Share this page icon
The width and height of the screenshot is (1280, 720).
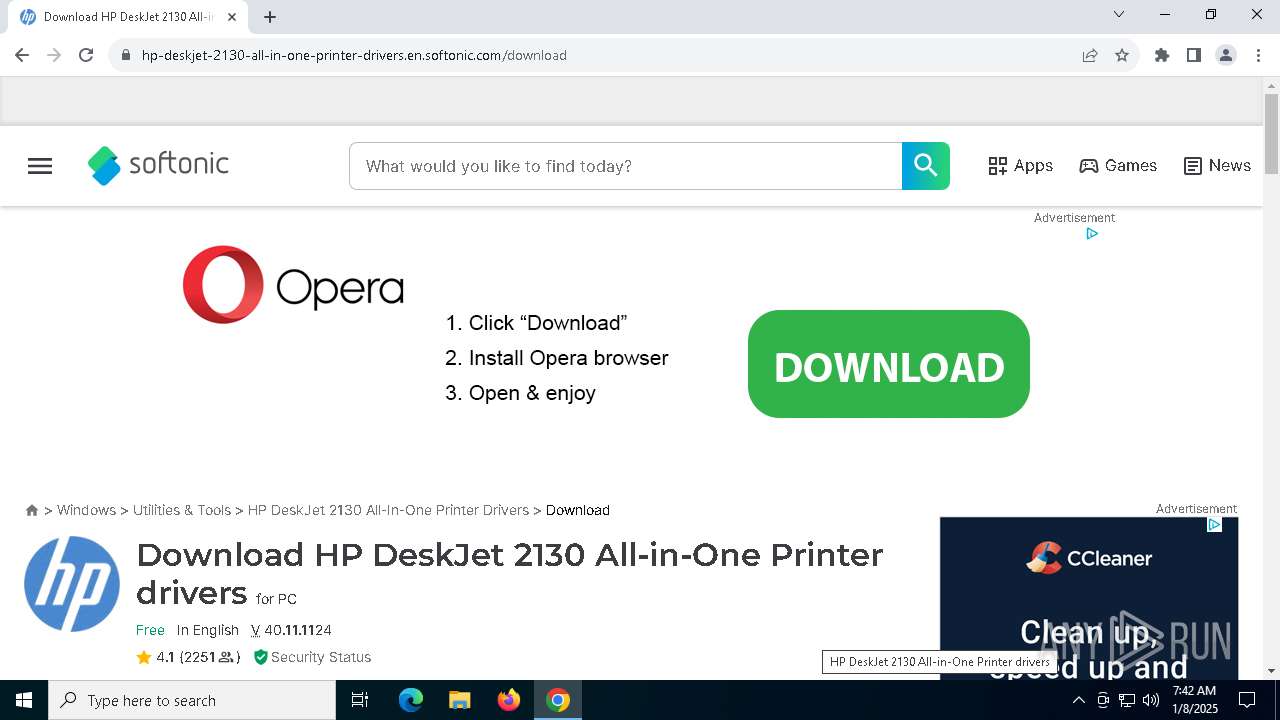(1090, 55)
